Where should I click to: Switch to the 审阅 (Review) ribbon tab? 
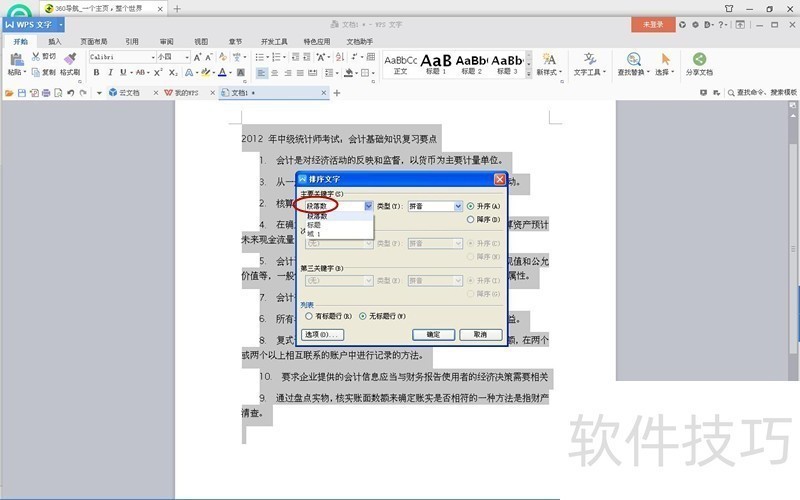166,41
